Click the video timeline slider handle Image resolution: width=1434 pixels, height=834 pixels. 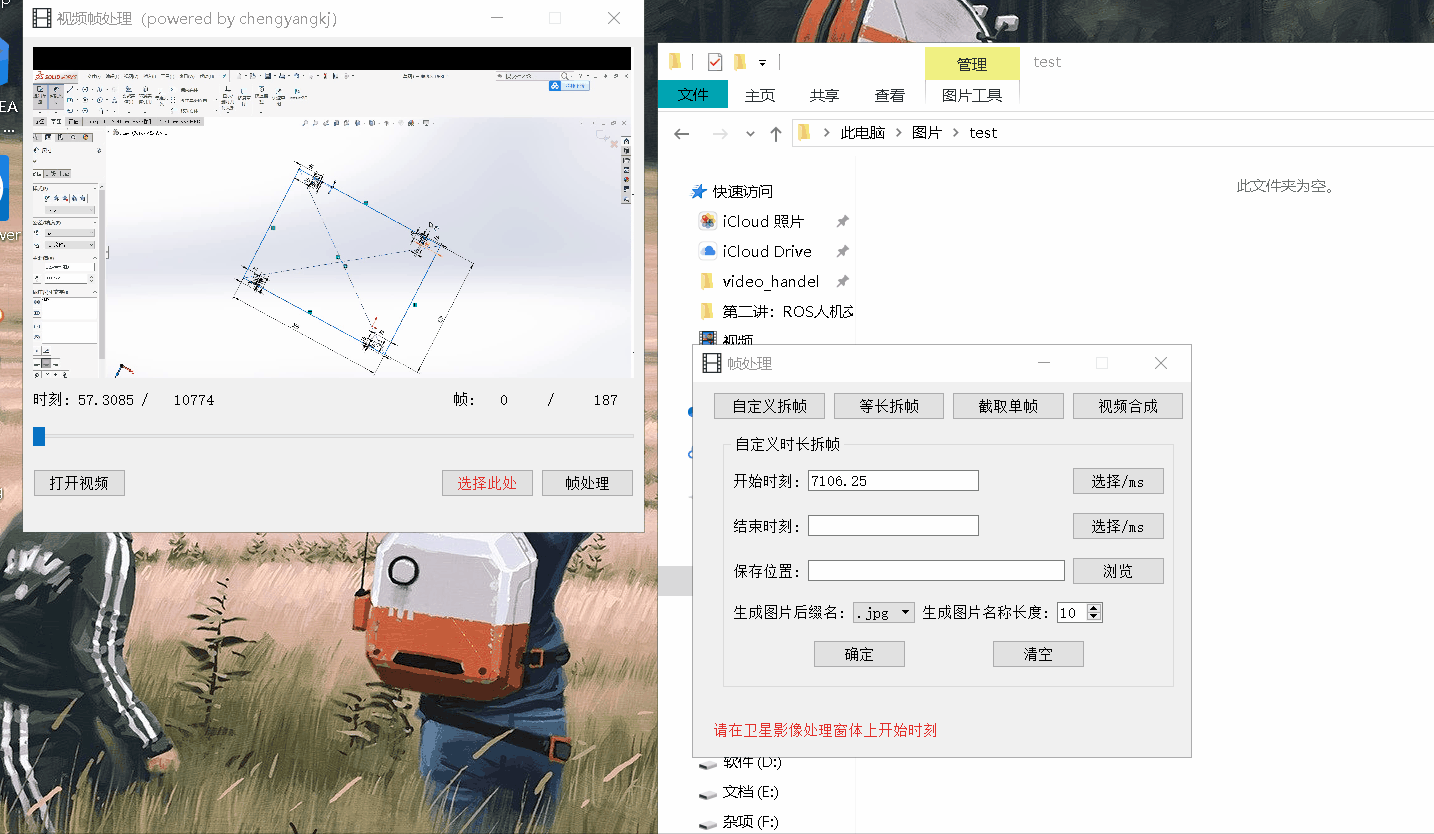pos(39,436)
